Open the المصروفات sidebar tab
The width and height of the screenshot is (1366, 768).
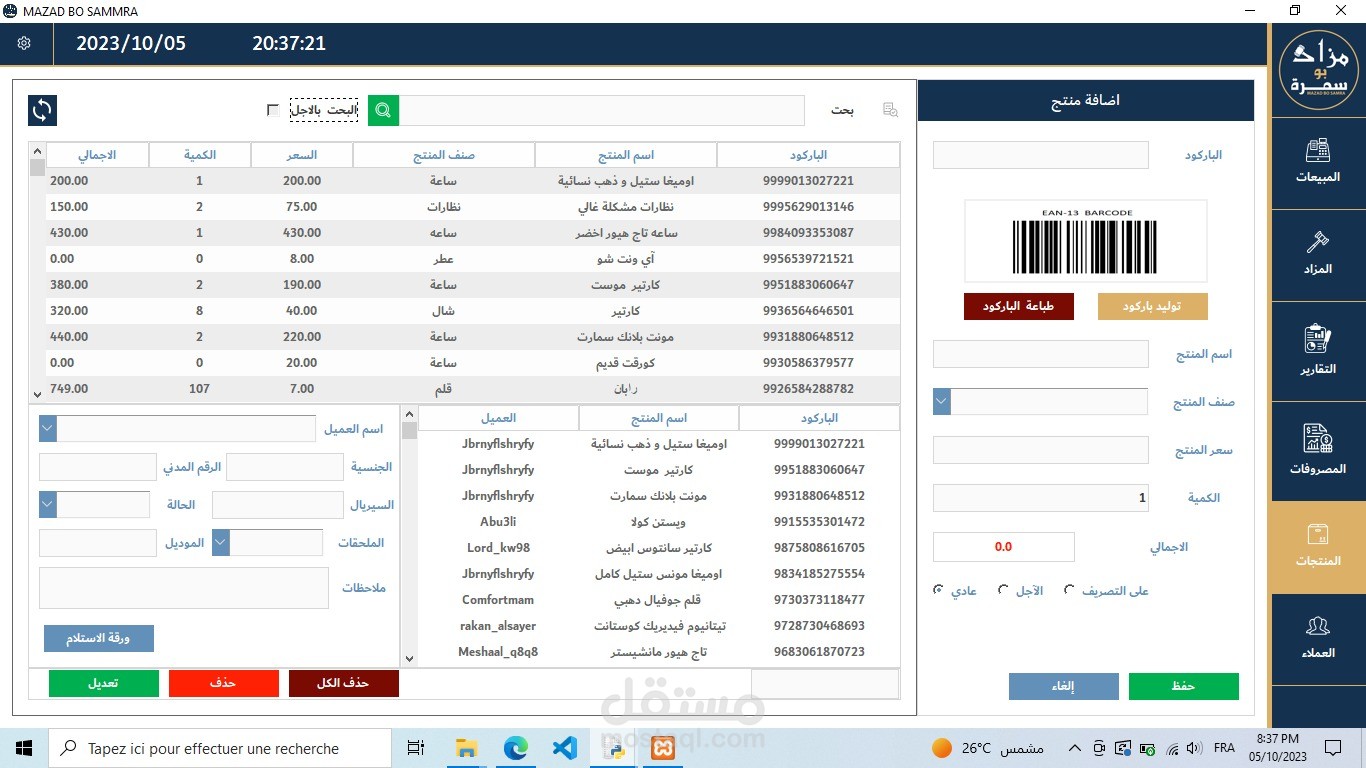[1318, 451]
